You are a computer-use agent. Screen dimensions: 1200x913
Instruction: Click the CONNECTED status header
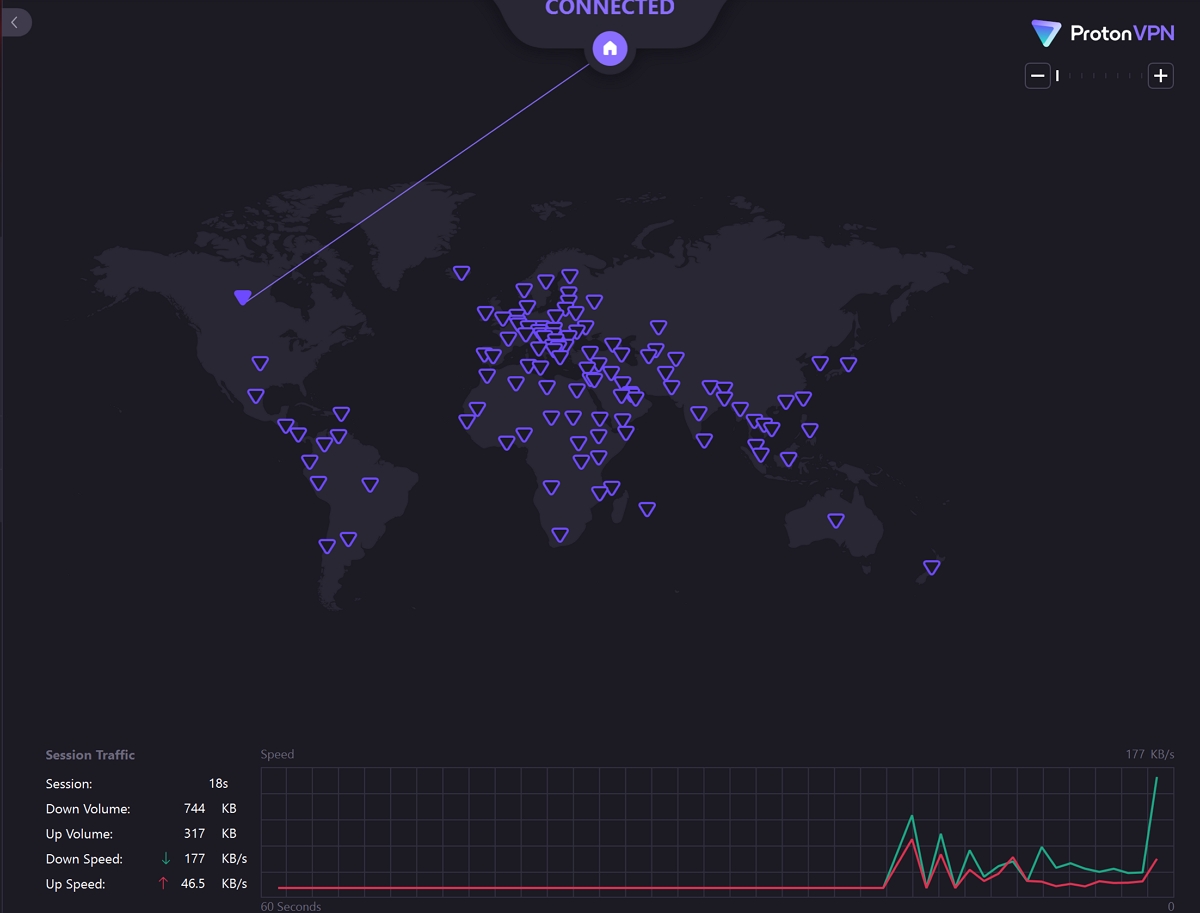coord(609,8)
